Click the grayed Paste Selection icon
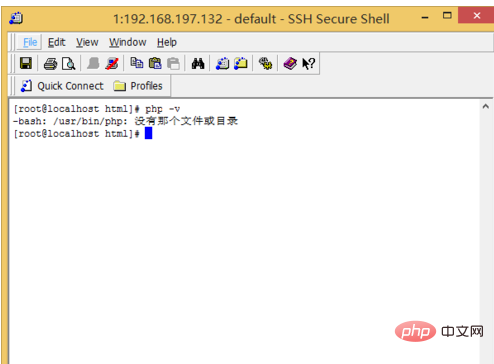 click(x=173, y=63)
